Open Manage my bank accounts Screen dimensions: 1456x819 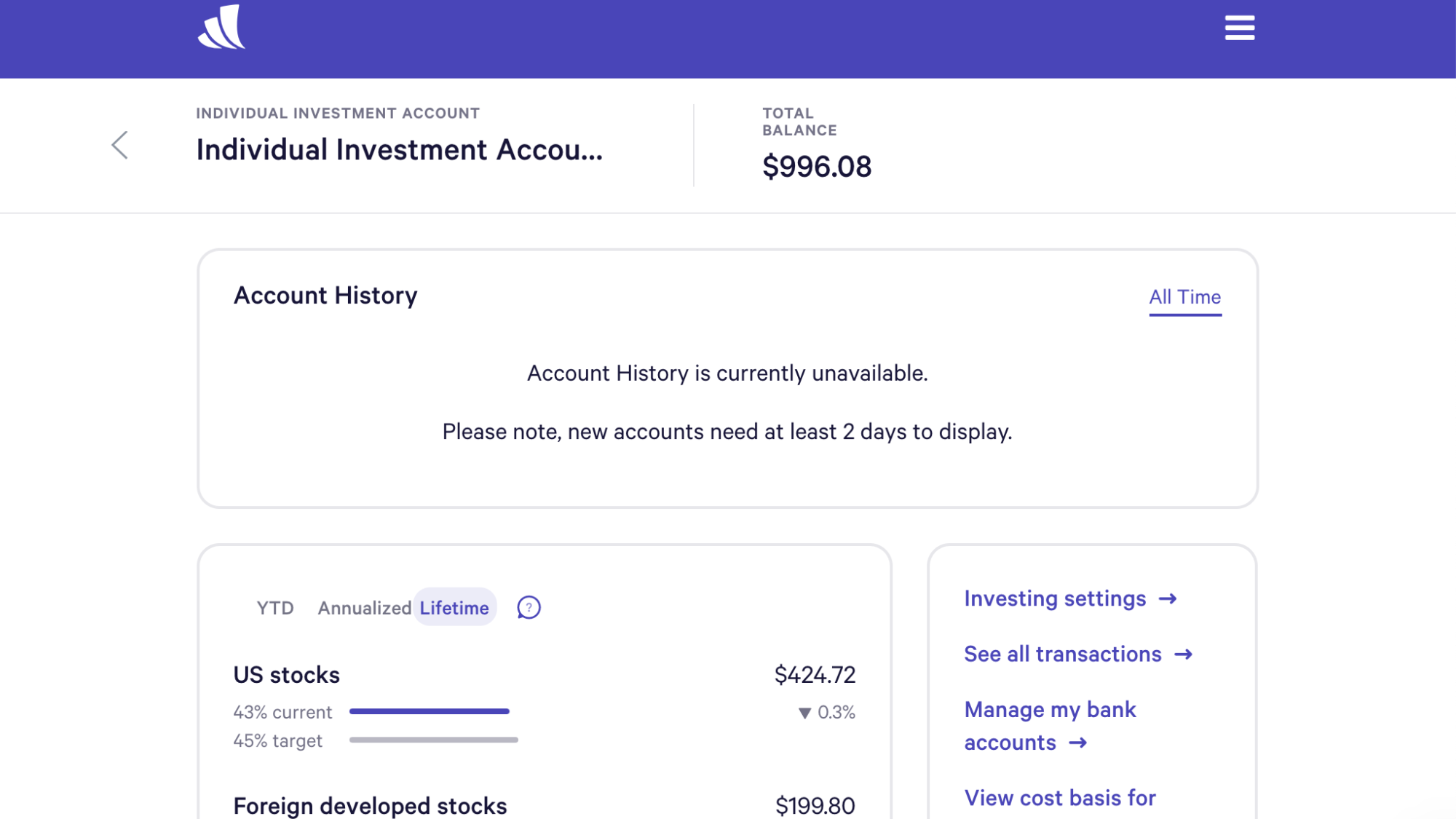click(1050, 710)
